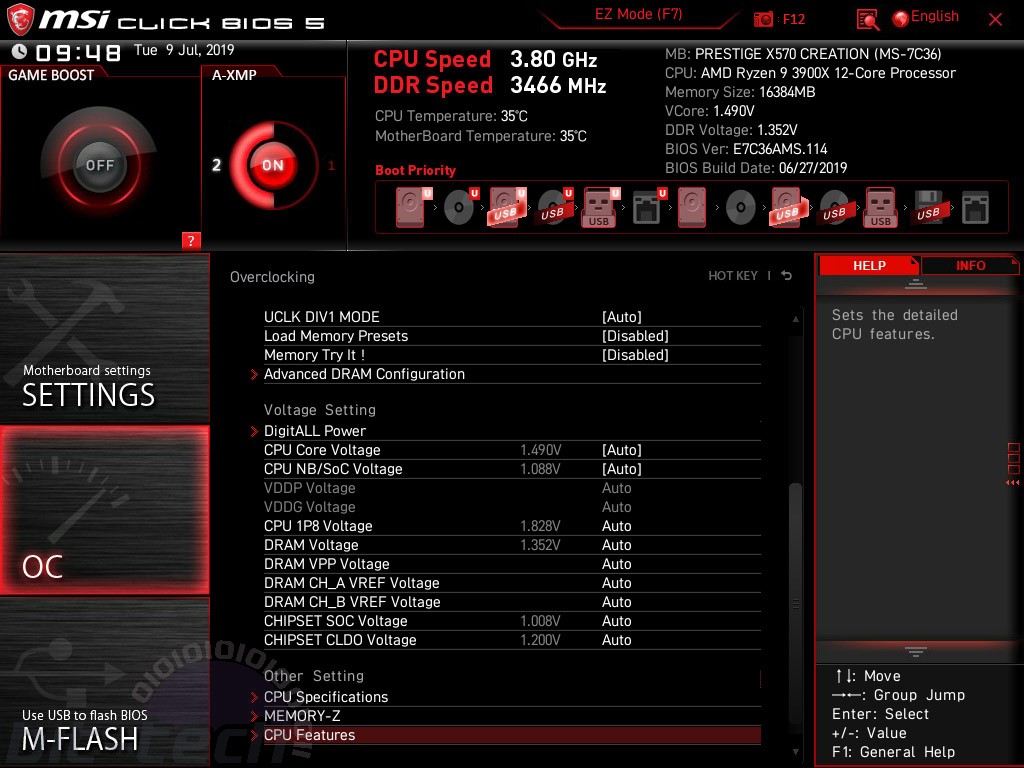Click the system clock icon
This screenshot has height=768, width=1024.
coord(20,51)
